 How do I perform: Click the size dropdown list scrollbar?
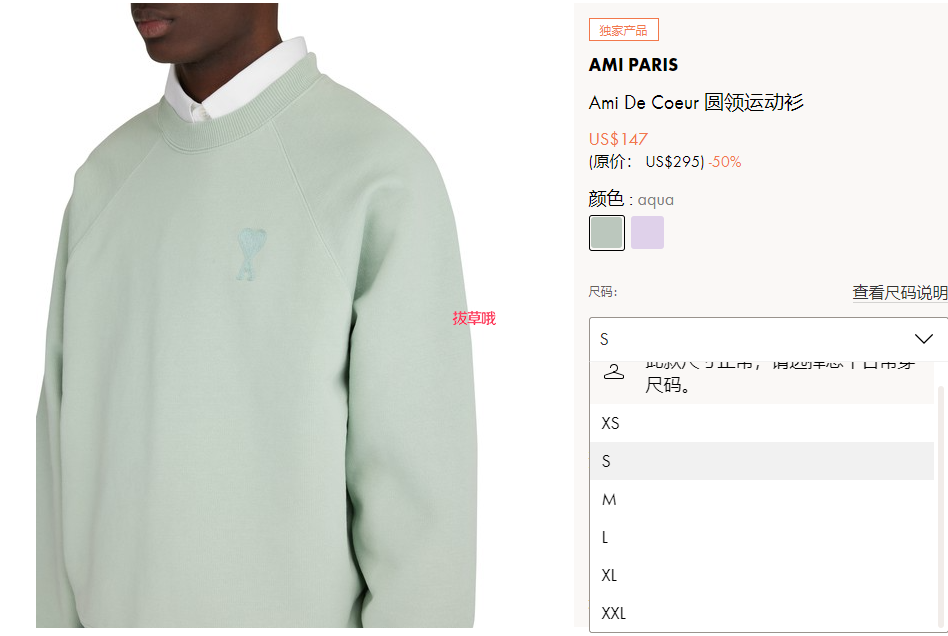940,508
